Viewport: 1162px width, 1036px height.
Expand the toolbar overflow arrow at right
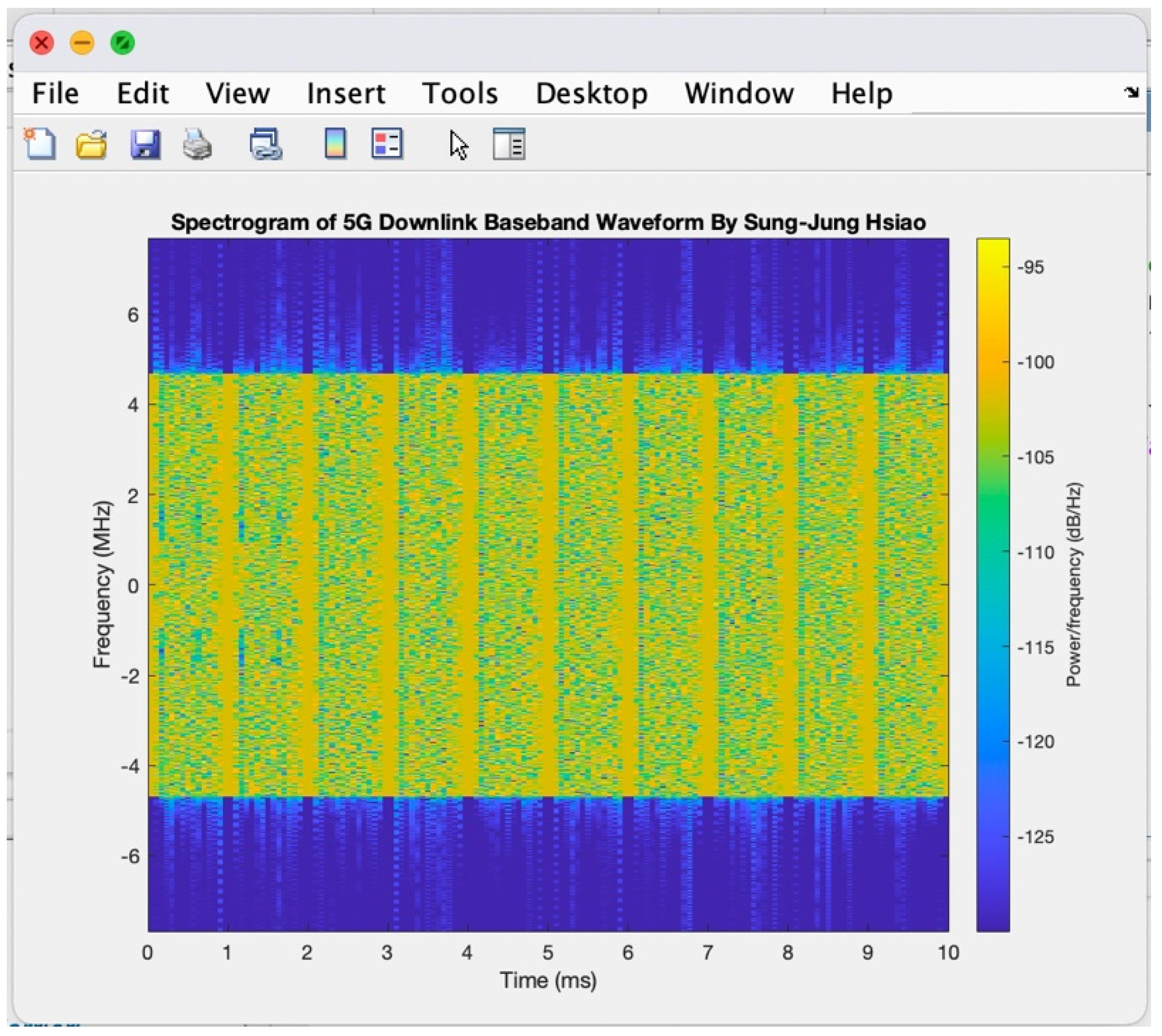(x=1131, y=92)
